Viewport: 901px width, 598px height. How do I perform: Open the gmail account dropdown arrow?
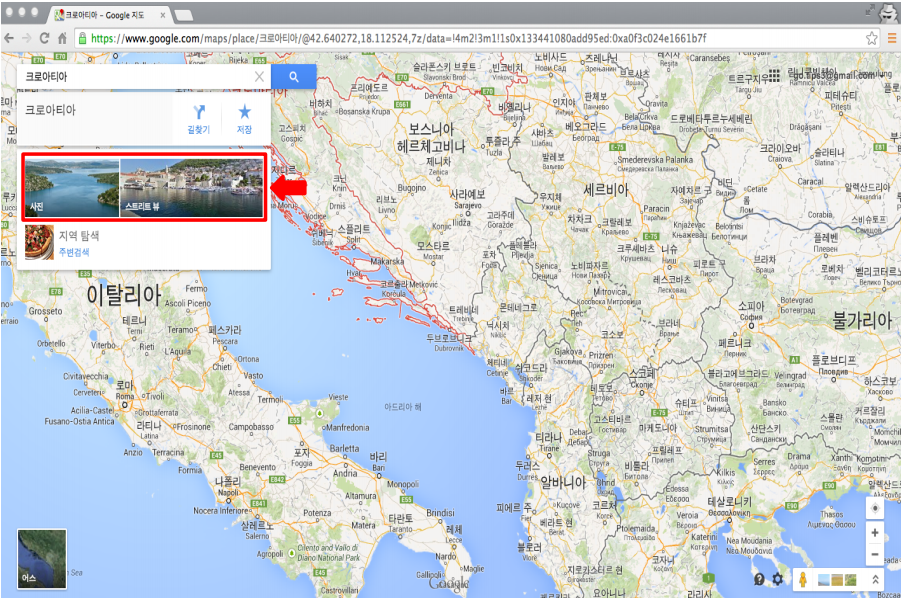coord(880,75)
